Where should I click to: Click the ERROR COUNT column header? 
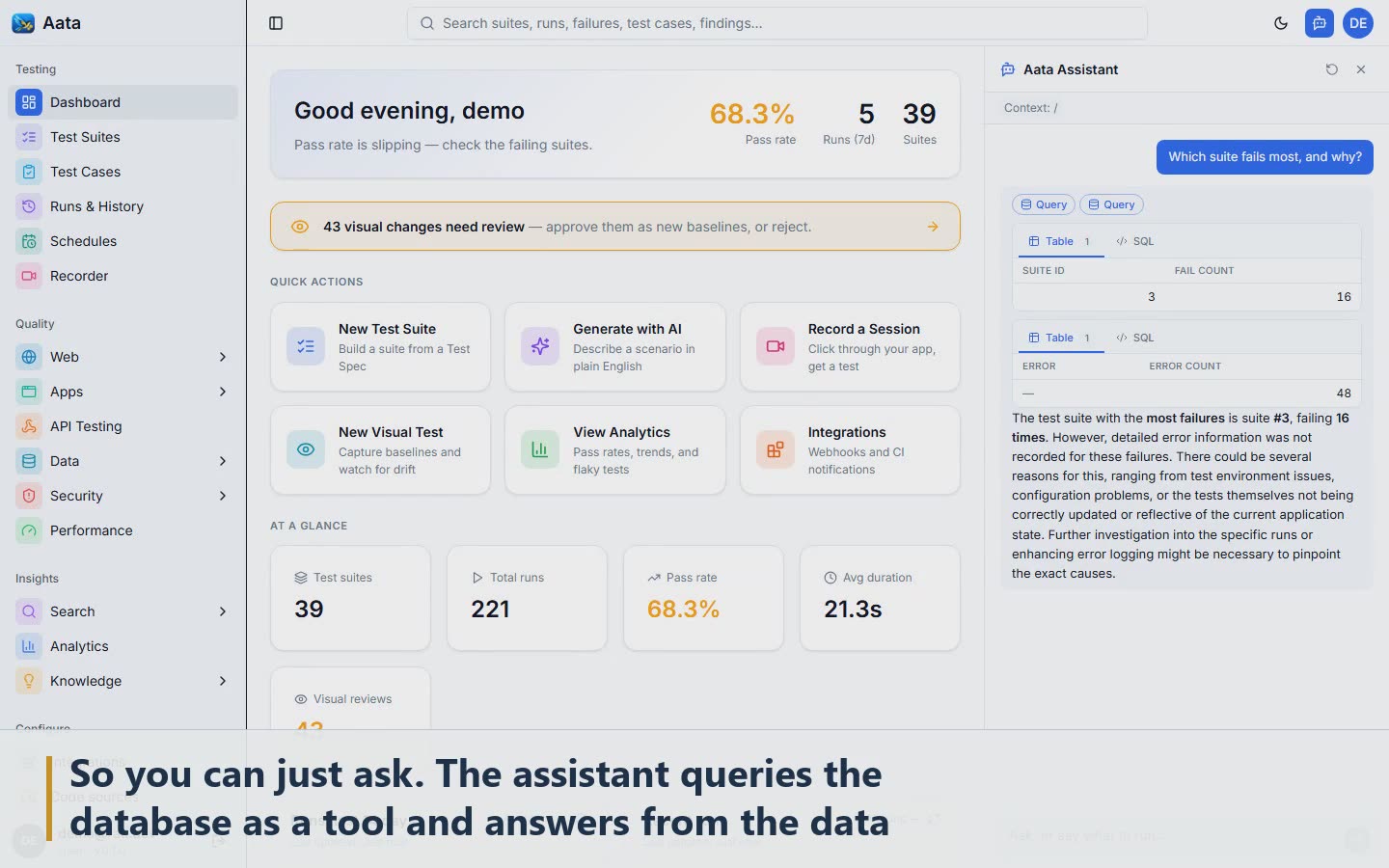tap(1185, 366)
